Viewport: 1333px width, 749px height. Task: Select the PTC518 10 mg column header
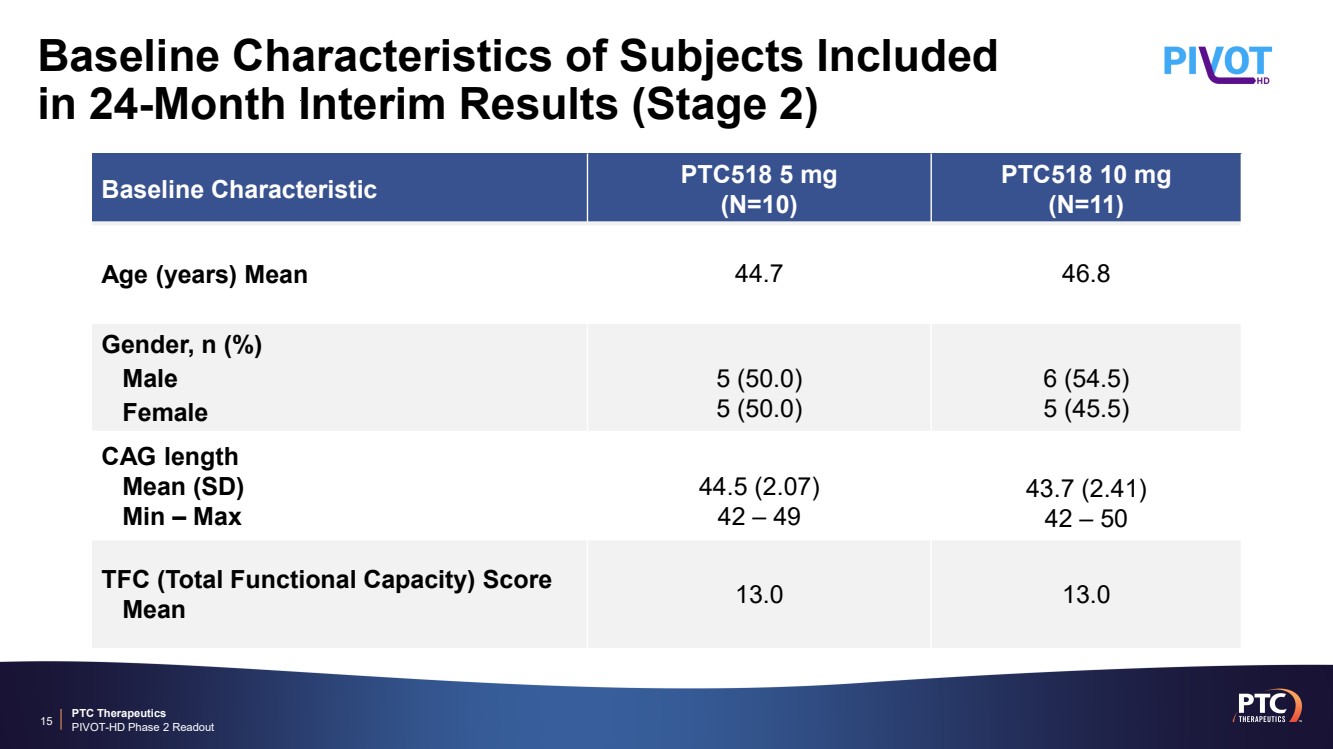click(x=1086, y=189)
